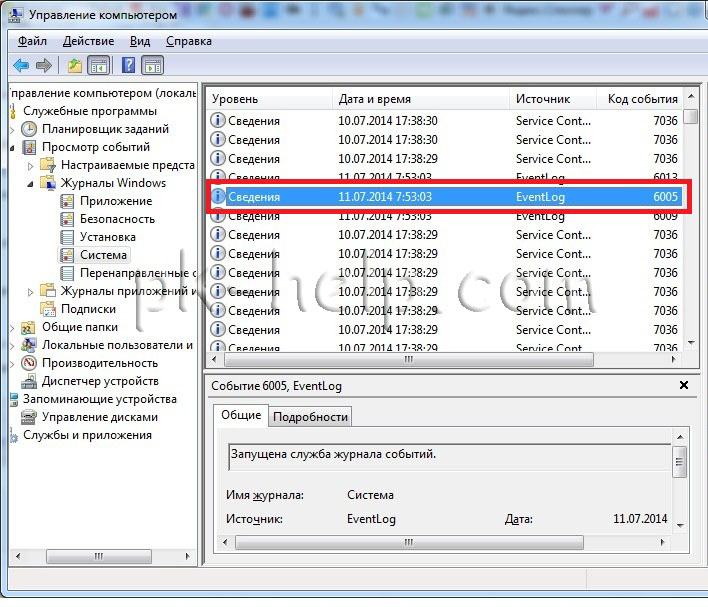Click the console tree horizontal scrollbar thumb

coord(98,556)
